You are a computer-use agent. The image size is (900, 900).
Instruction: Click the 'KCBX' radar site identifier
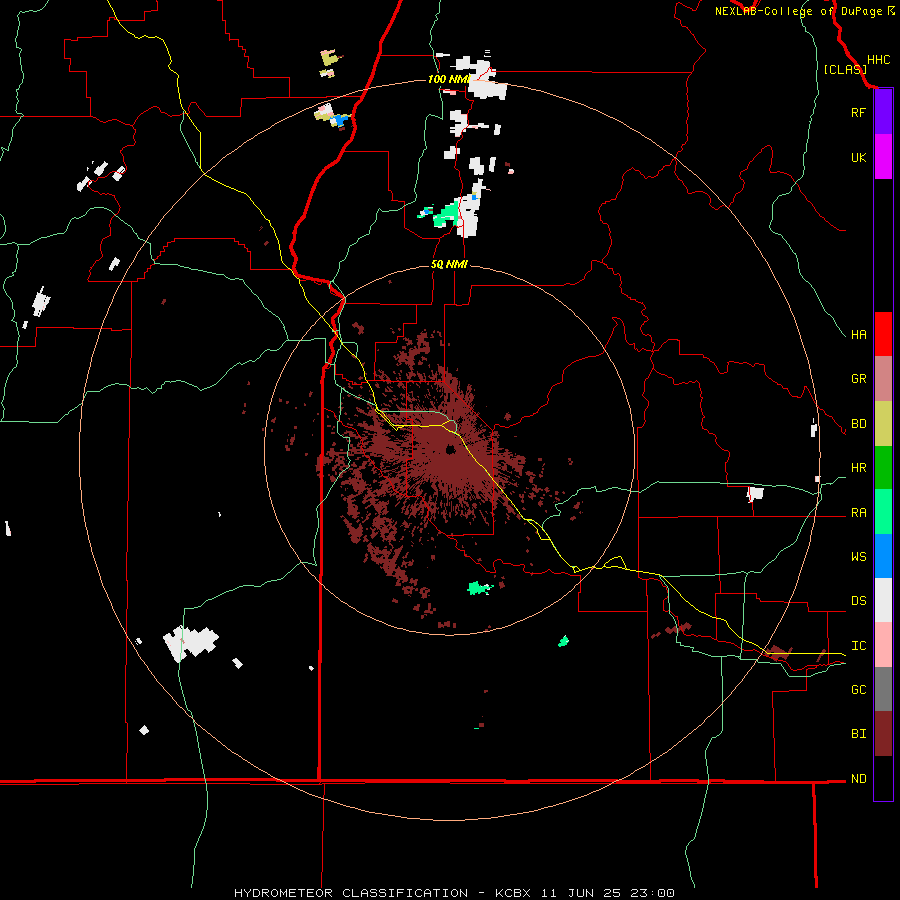(x=513, y=893)
